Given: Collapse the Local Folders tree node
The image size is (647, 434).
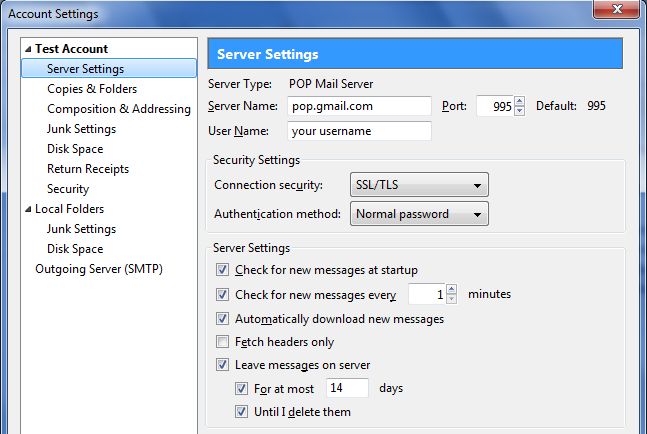Looking at the screenshot, I should pyautogui.click(x=28, y=209).
